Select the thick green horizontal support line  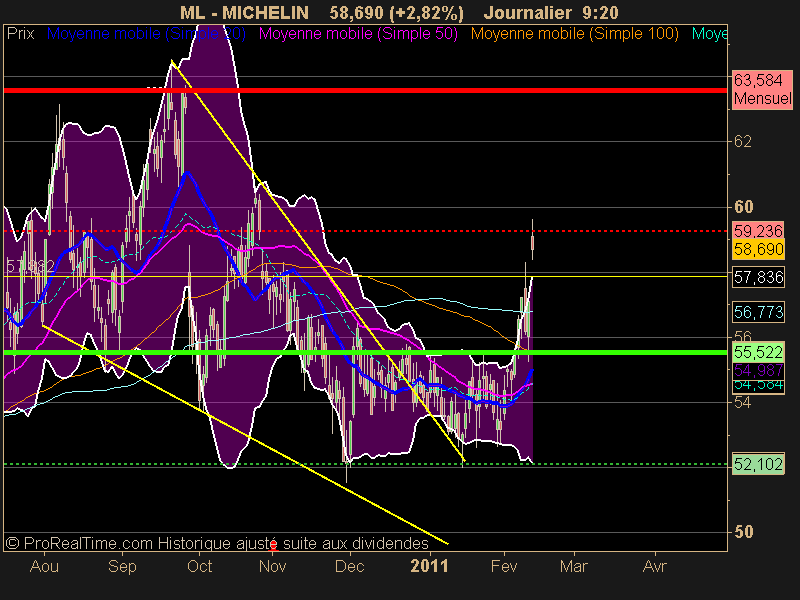(365, 352)
